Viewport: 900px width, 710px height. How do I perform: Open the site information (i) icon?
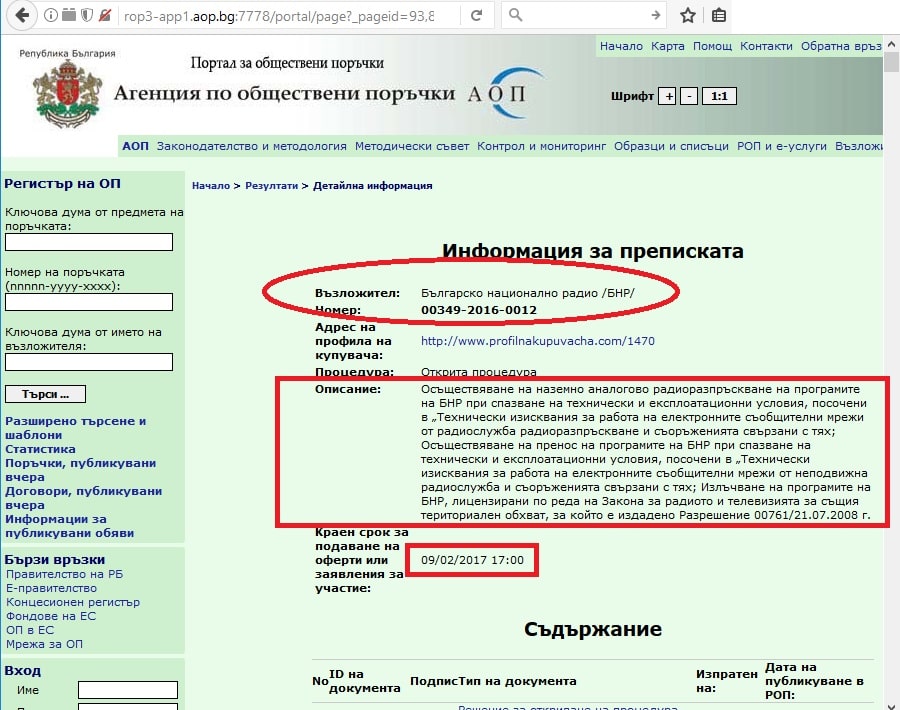point(51,15)
